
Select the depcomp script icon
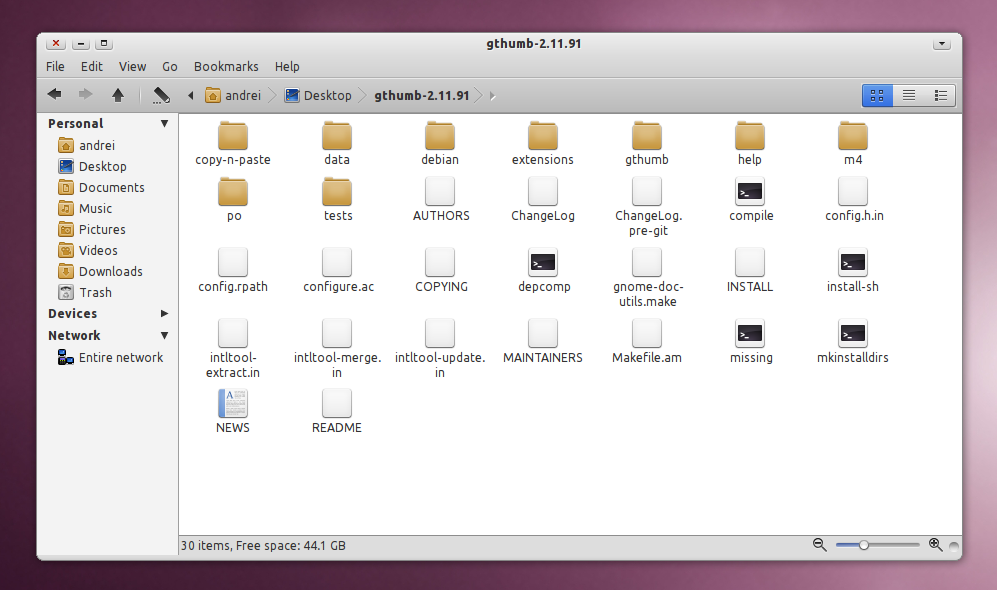pyautogui.click(x=543, y=262)
